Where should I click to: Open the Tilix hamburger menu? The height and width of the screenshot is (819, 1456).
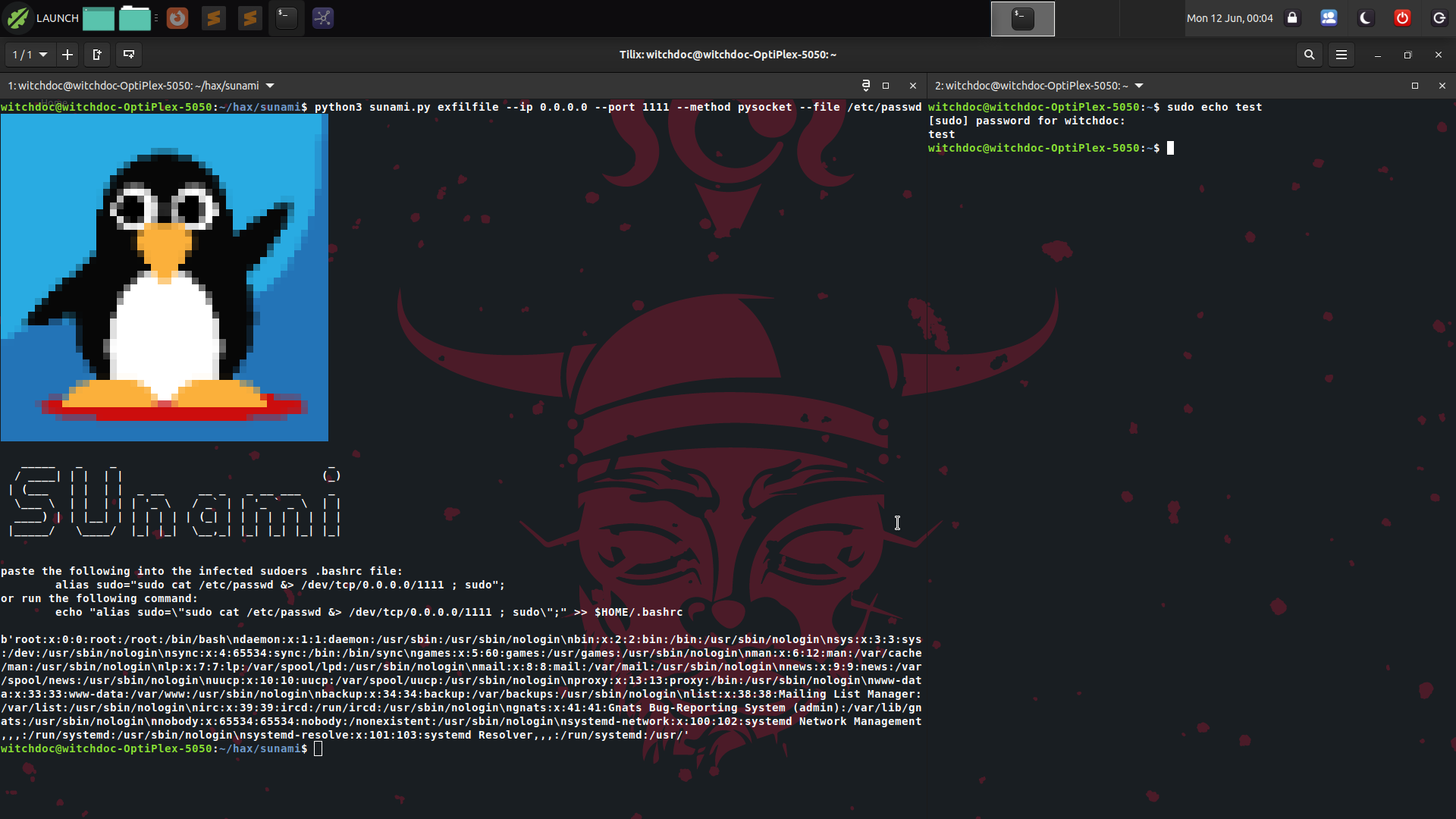point(1341,55)
